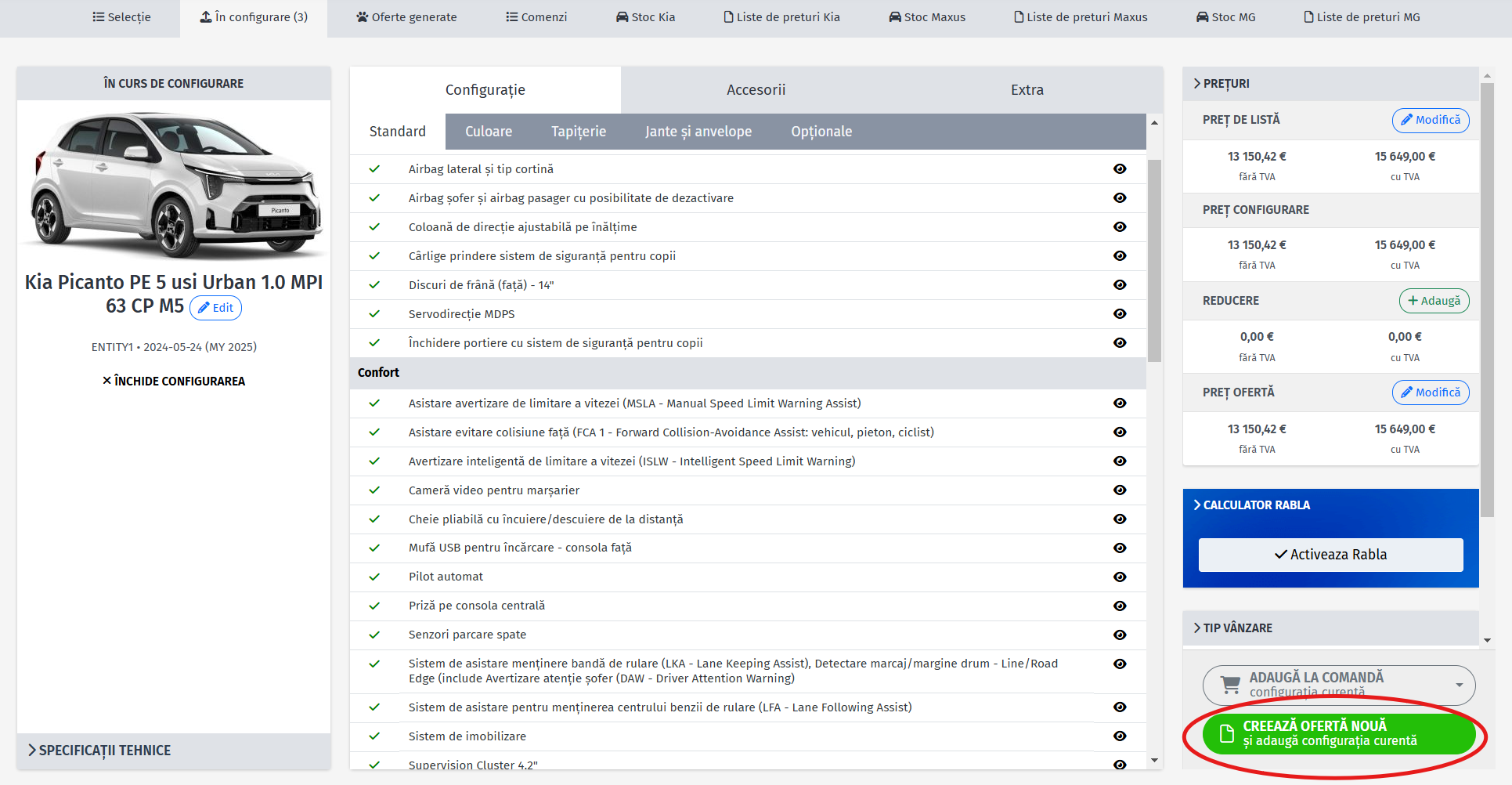The width and height of the screenshot is (1512, 785).
Task: Toggle eye icon for Senzori parcare spate
Action: (1120, 635)
